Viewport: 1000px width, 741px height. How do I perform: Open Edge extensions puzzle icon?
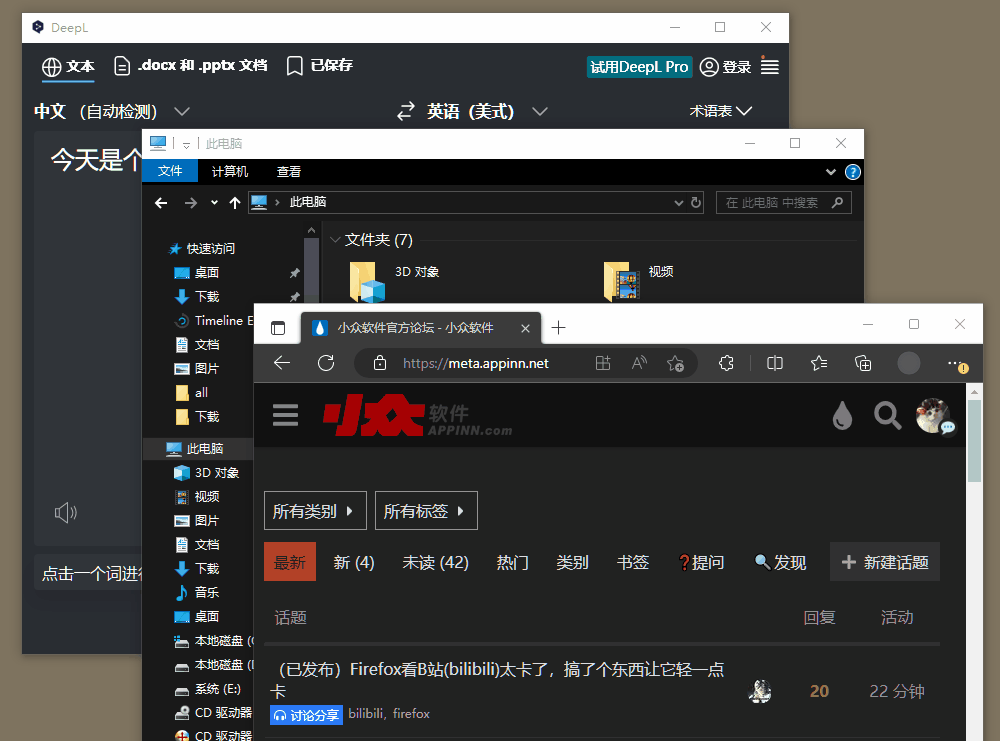727,363
